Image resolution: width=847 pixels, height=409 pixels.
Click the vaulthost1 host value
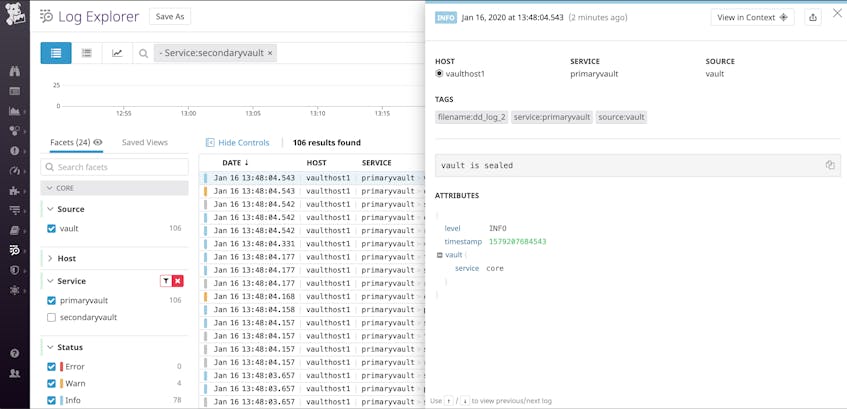[x=465, y=73]
